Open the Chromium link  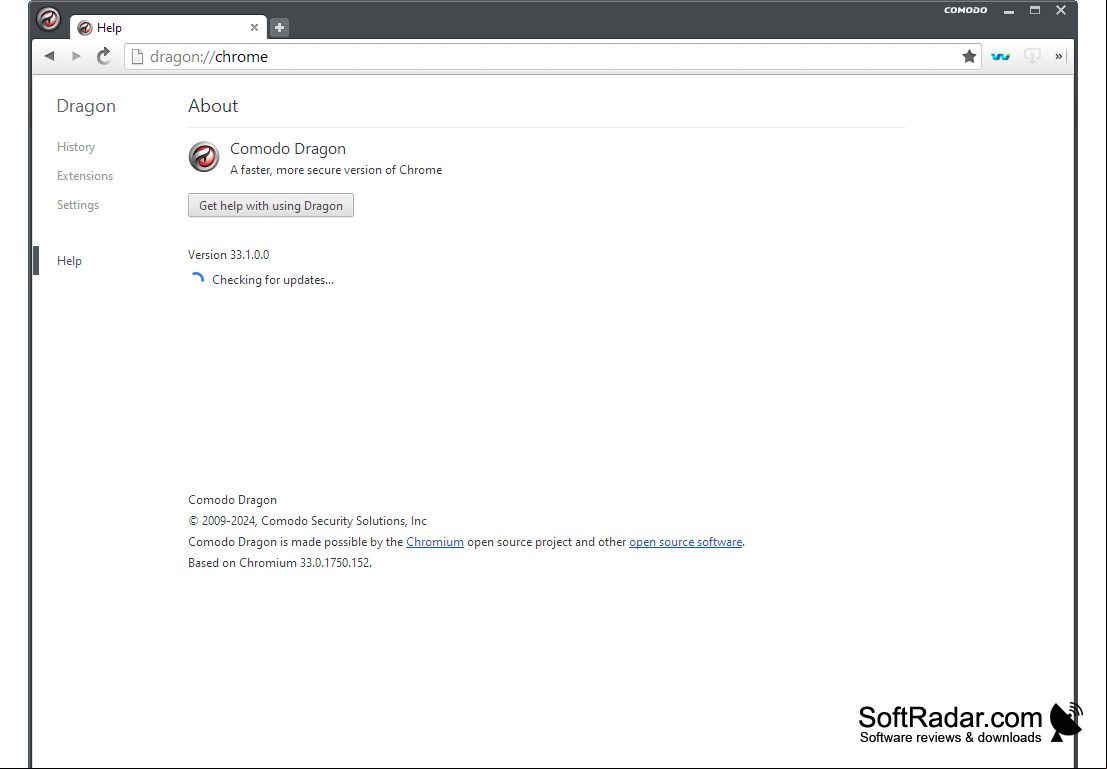click(x=435, y=542)
